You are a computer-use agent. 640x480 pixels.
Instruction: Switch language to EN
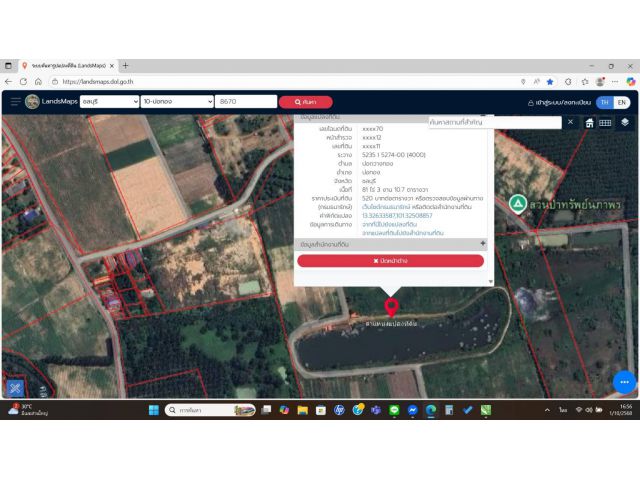pos(622,102)
